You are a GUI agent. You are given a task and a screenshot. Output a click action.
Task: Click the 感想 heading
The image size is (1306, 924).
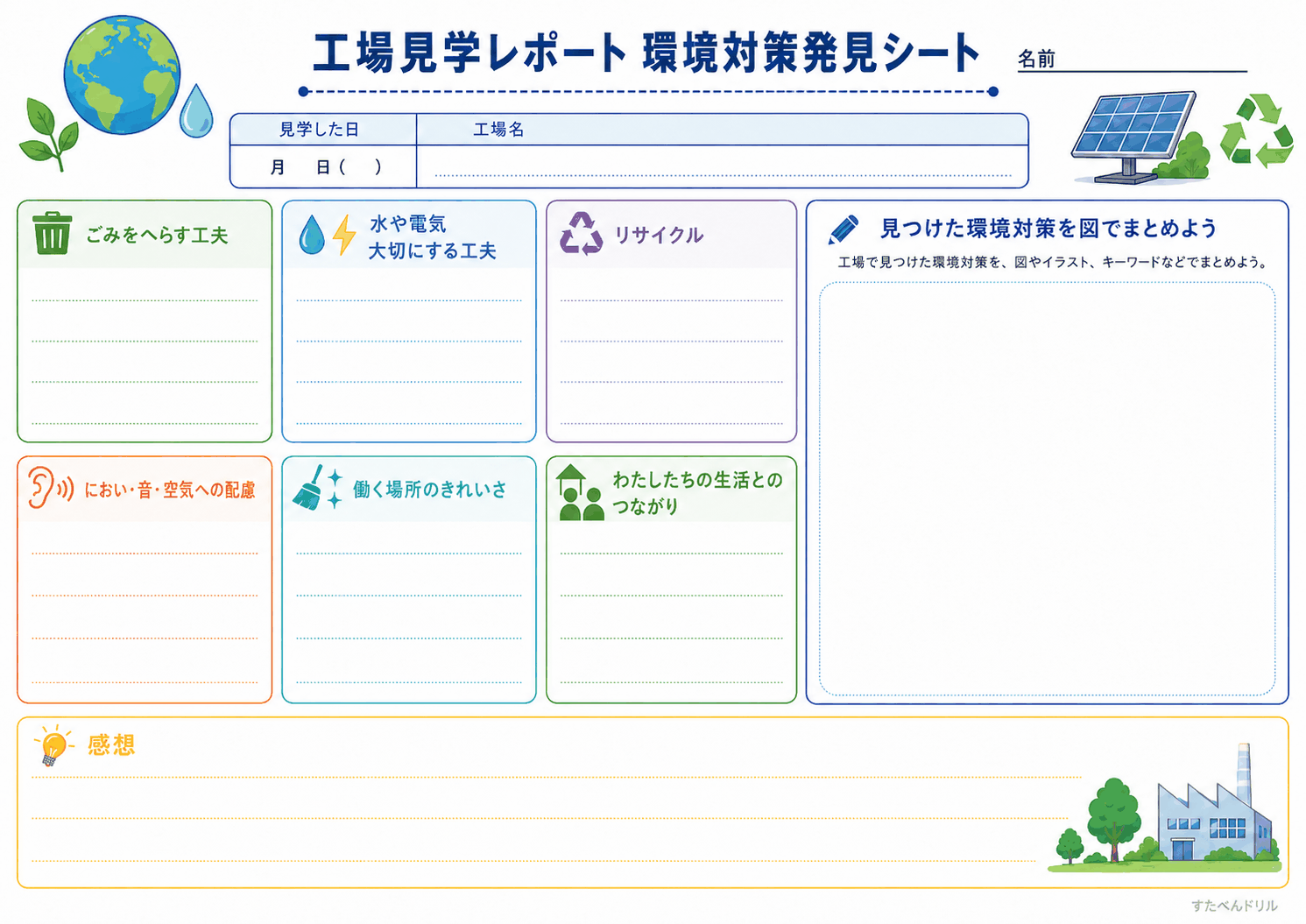click(x=111, y=745)
